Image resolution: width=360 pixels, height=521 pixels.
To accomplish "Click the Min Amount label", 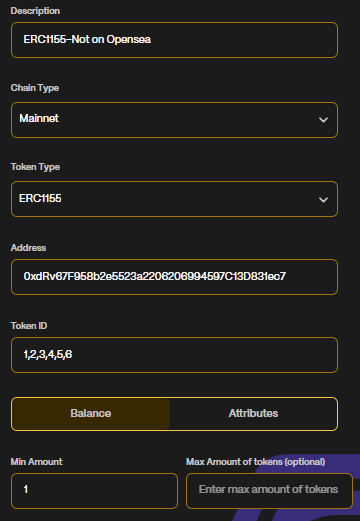I will [x=37, y=462].
